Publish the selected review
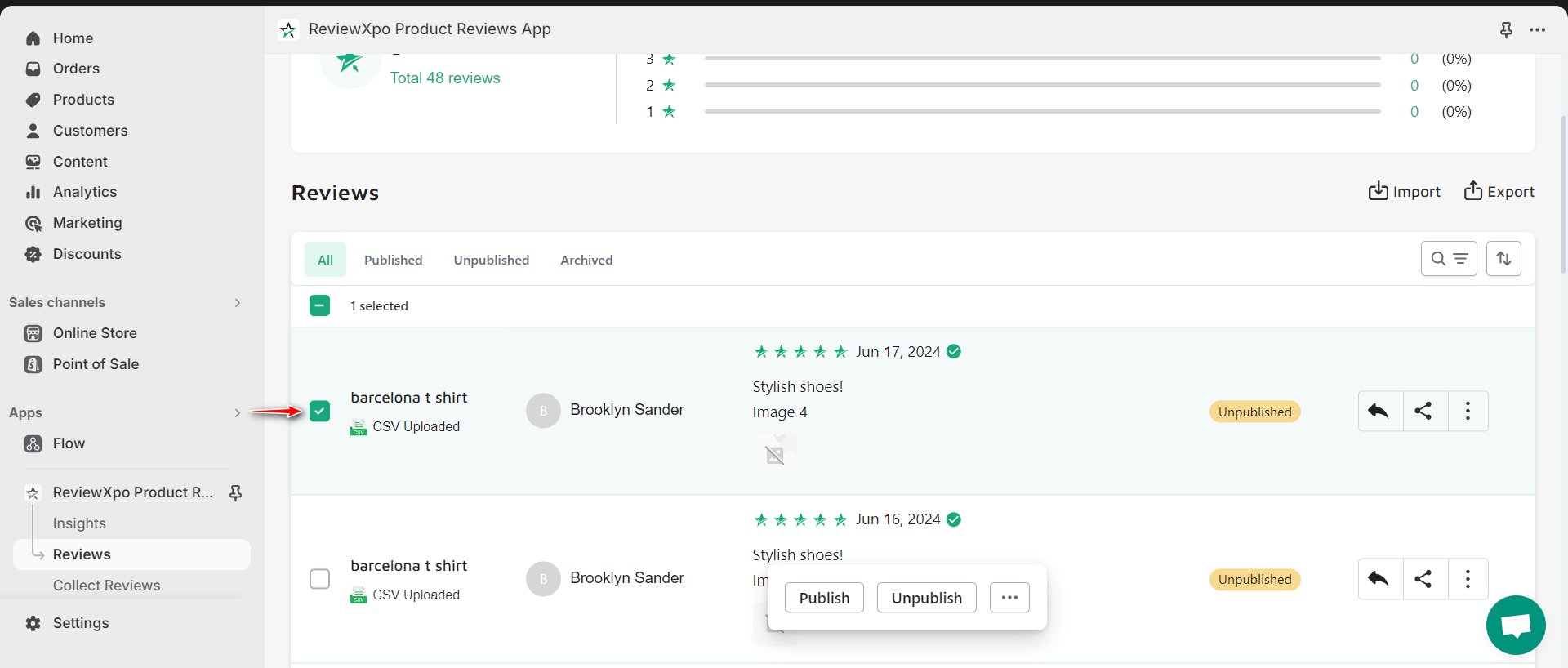 824,598
